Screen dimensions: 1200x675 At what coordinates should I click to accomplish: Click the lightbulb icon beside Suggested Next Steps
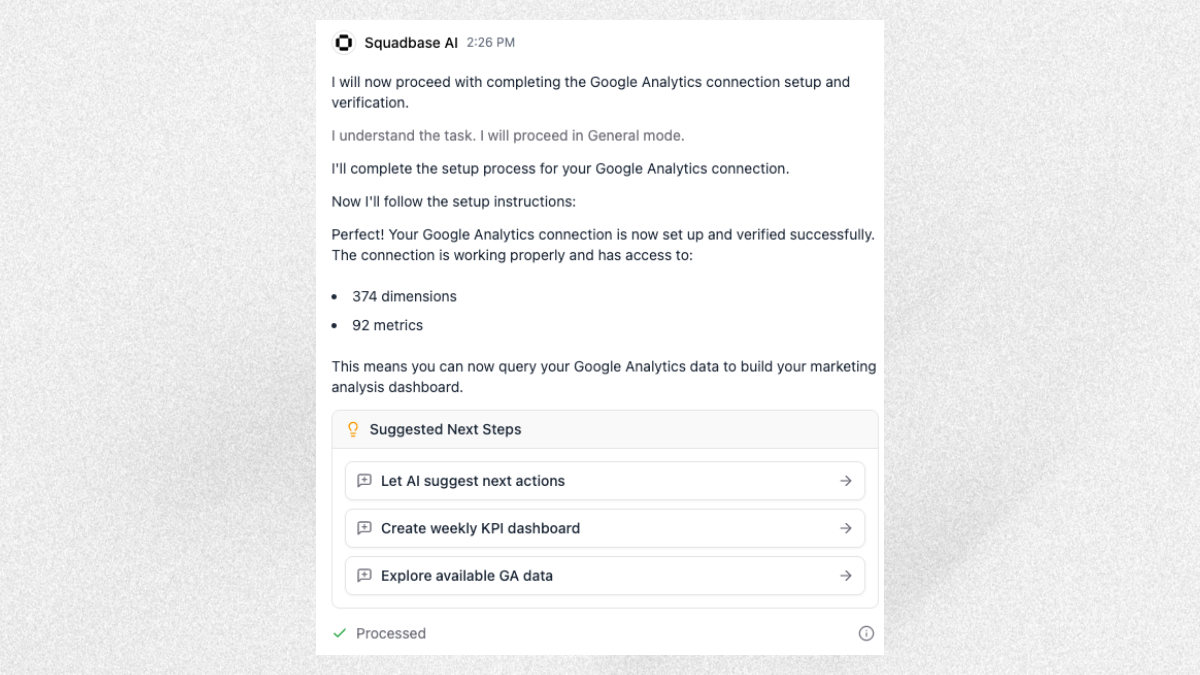tap(352, 429)
